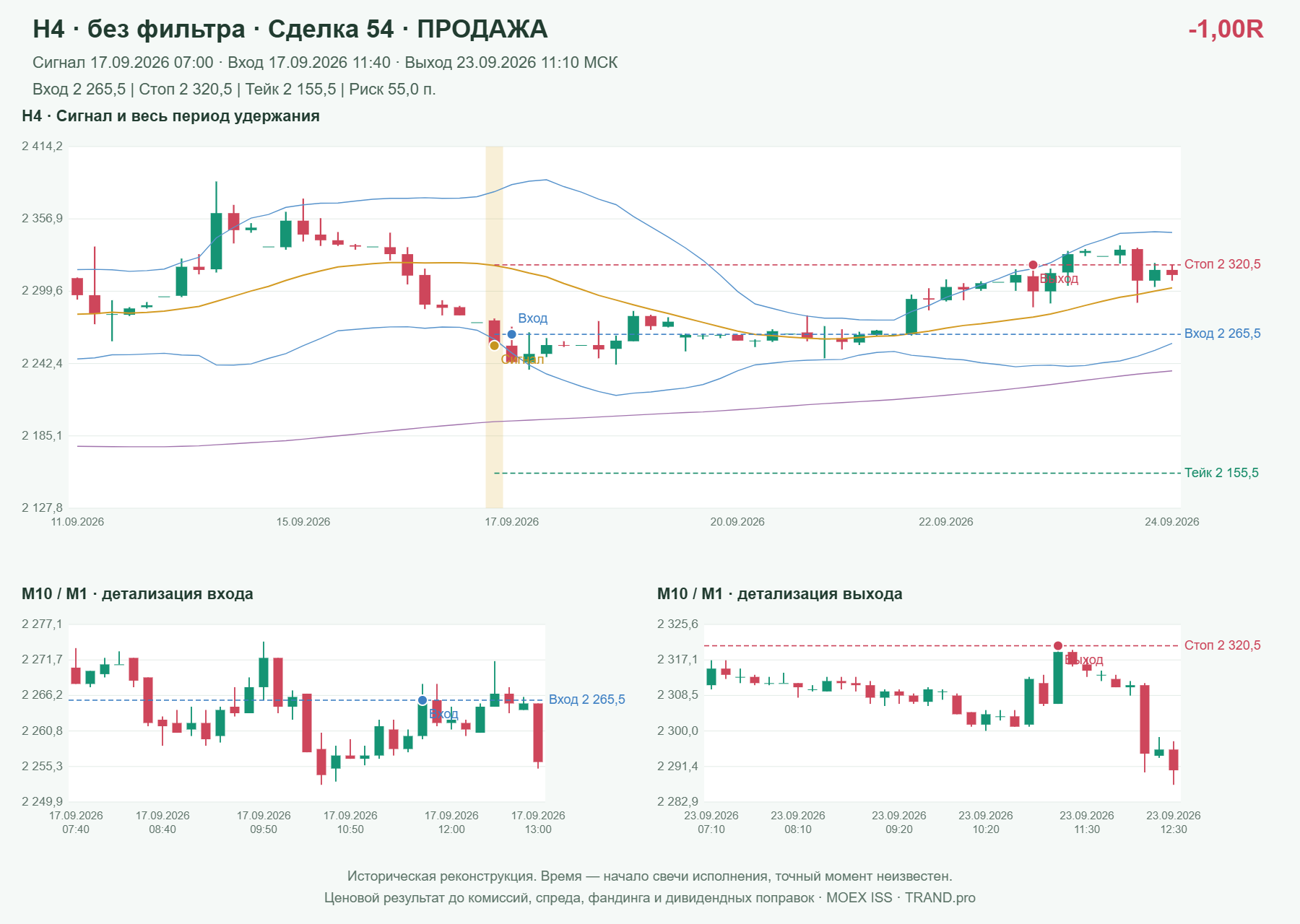Image resolution: width=1300 pixels, height=924 pixels.
Task: Select the 'Стоп 2 320,5' label on H4 chart
Action: 1222,264
